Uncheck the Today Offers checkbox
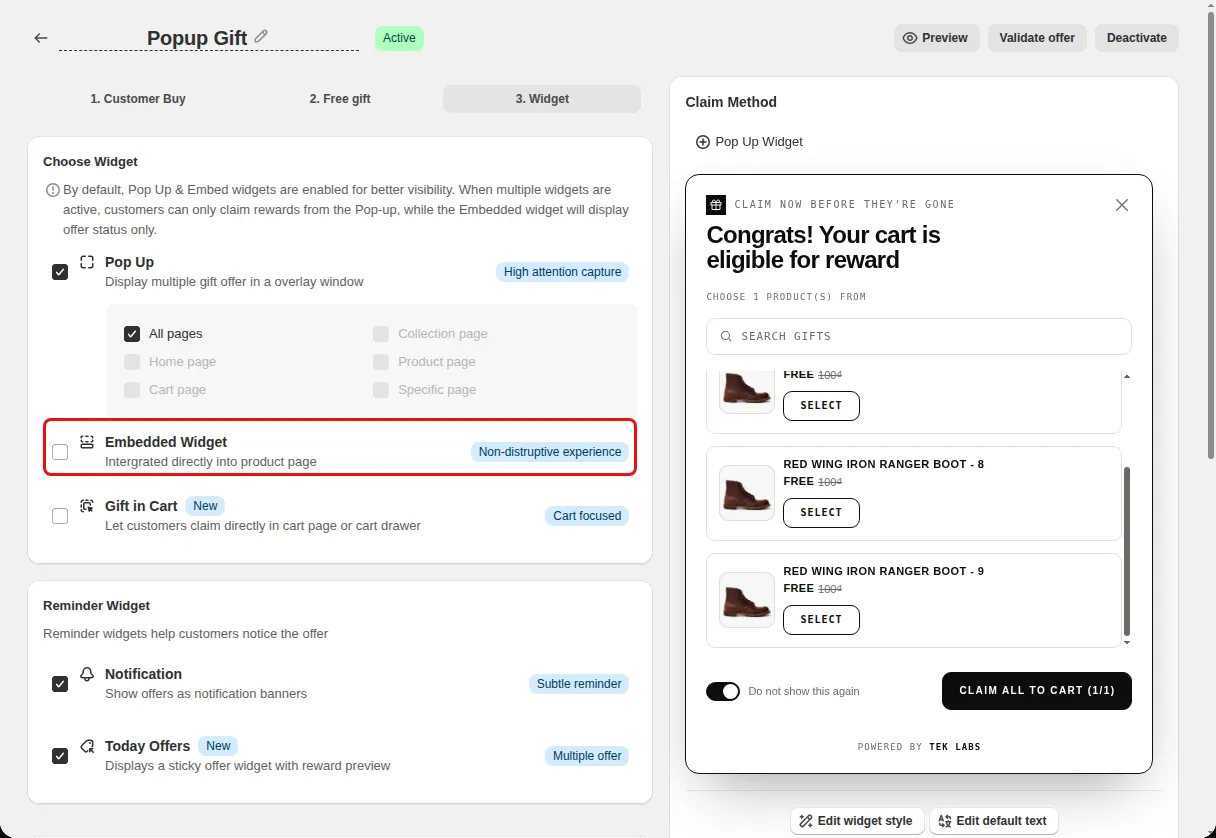The image size is (1216, 838). [60, 756]
